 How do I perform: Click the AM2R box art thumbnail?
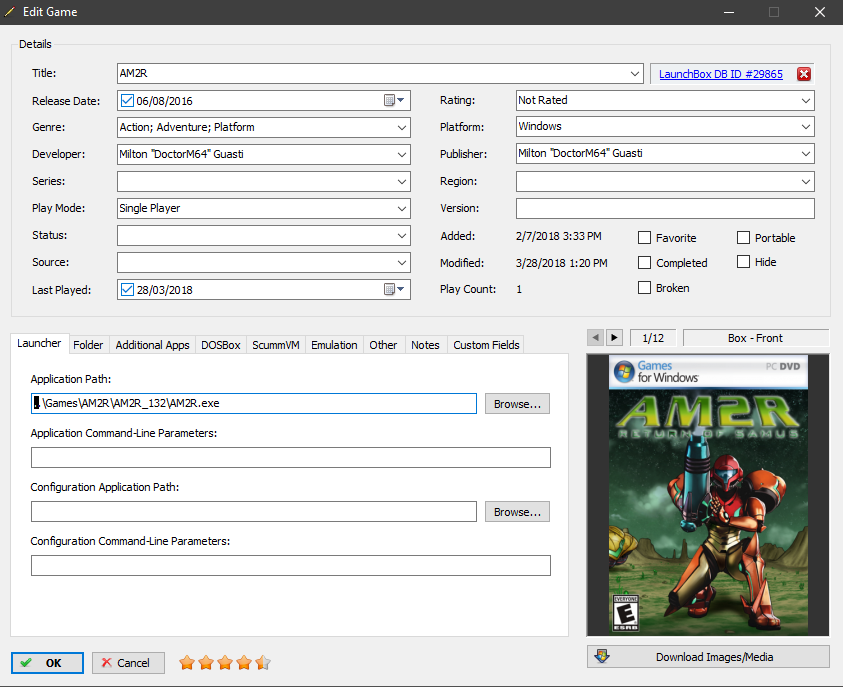[x=708, y=495]
